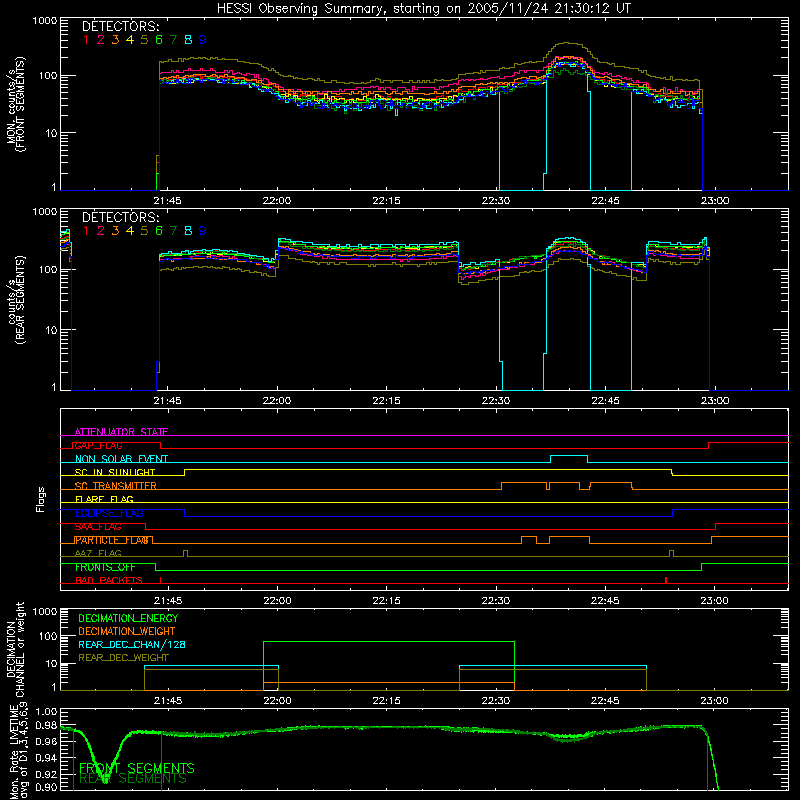Click red detector 1 in the front segments legend
This screenshot has width=800, height=800.
86,40
